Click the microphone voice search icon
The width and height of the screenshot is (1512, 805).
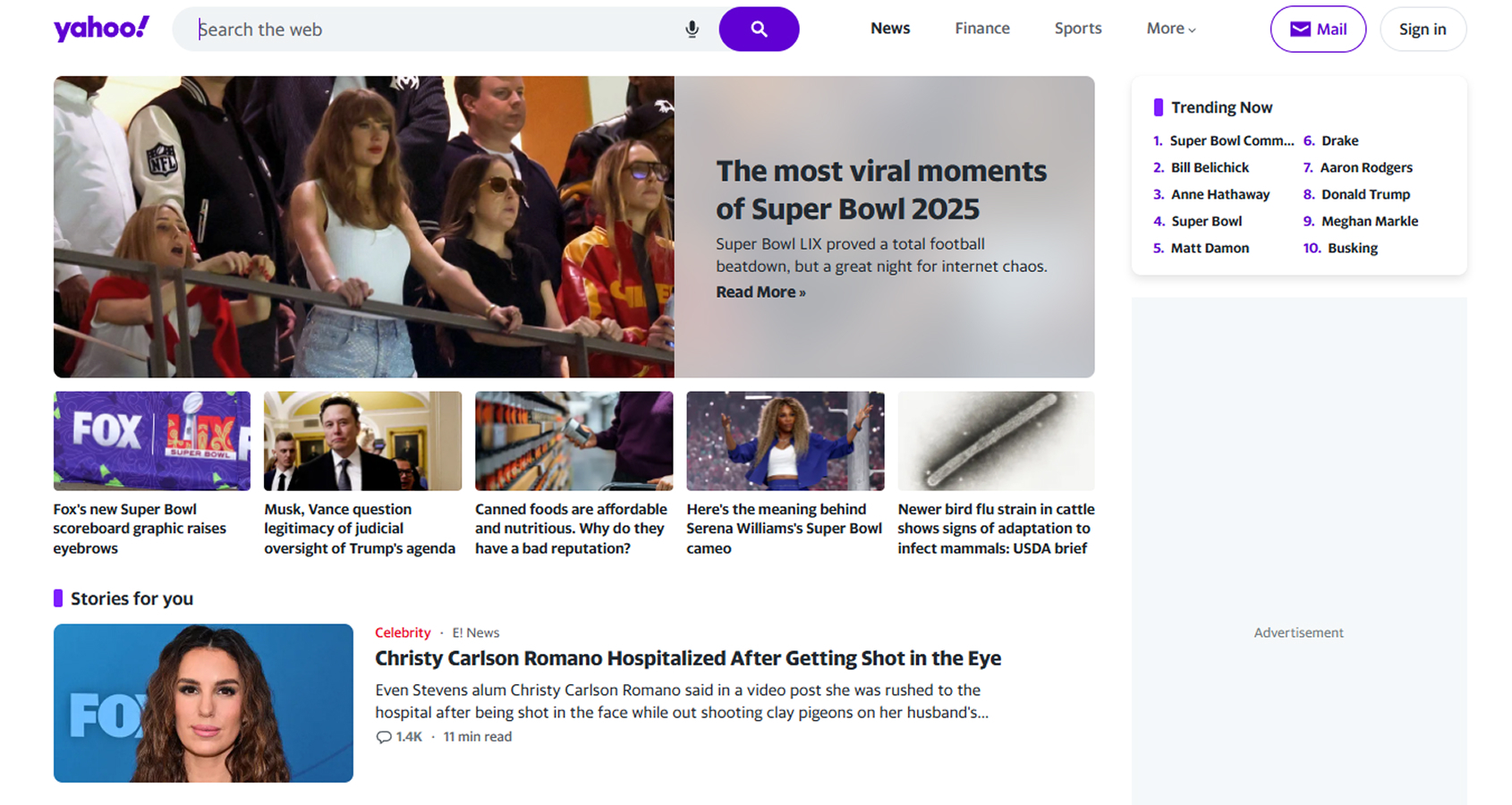[x=692, y=30]
